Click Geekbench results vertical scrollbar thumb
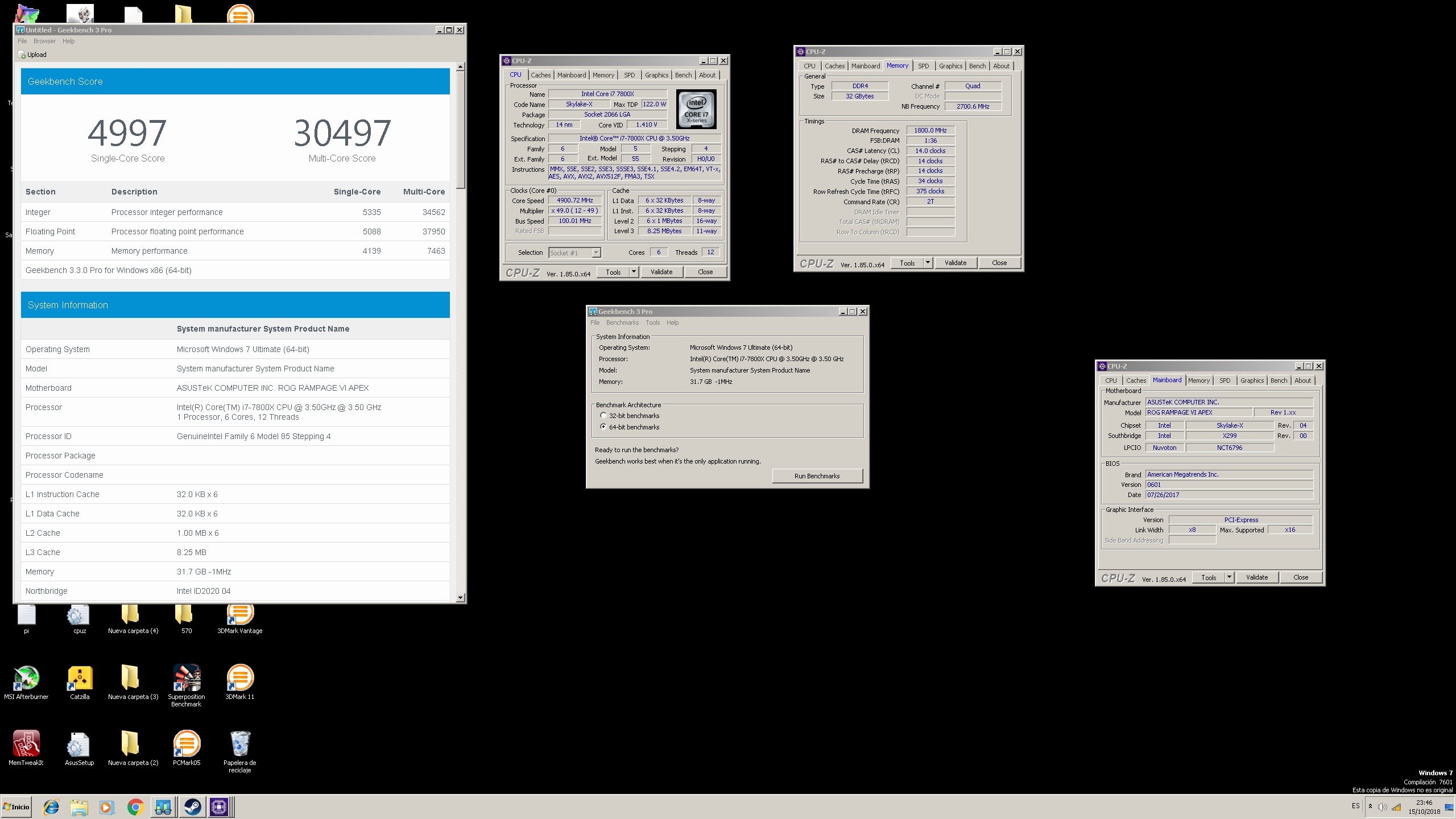1456x819 pixels. point(461,130)
